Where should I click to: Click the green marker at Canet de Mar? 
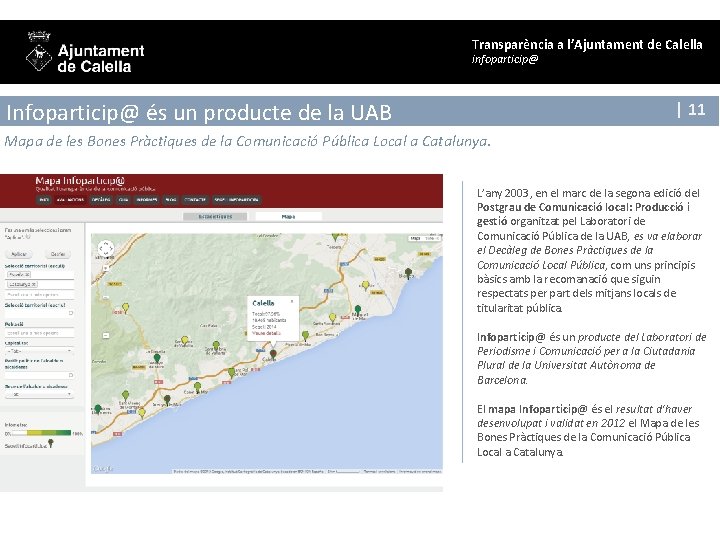pyautogui.click(x=197, y=387)
